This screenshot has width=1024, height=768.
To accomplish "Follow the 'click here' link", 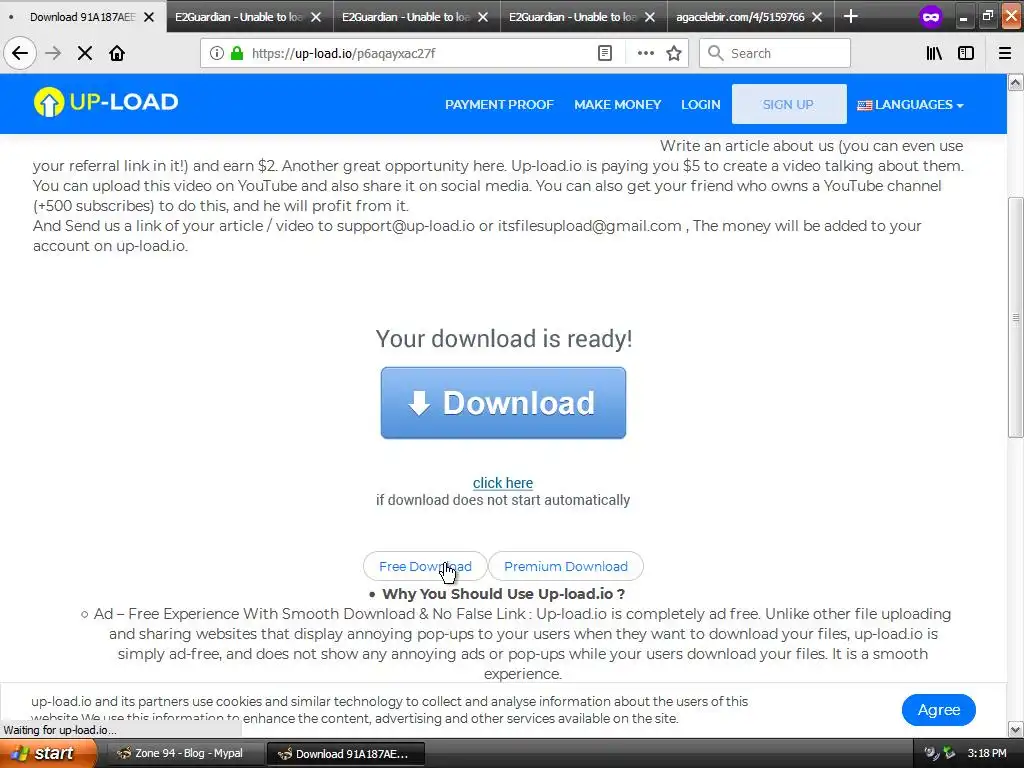I will [503, 483].
